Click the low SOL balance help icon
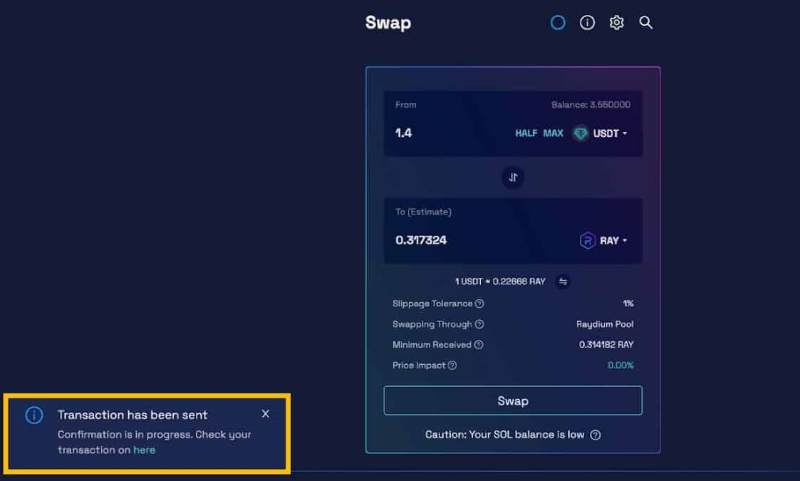800x481 pixels. [596, 435]
